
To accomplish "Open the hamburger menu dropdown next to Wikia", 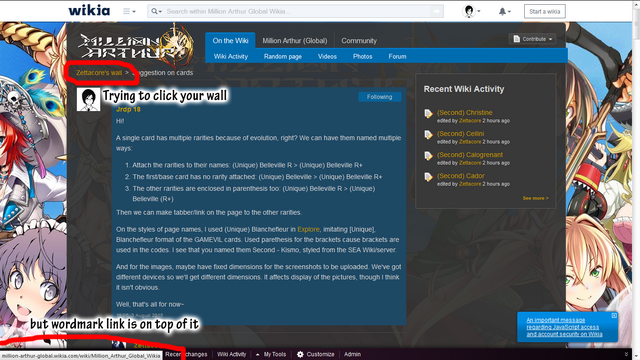I will tap(129, 11).
